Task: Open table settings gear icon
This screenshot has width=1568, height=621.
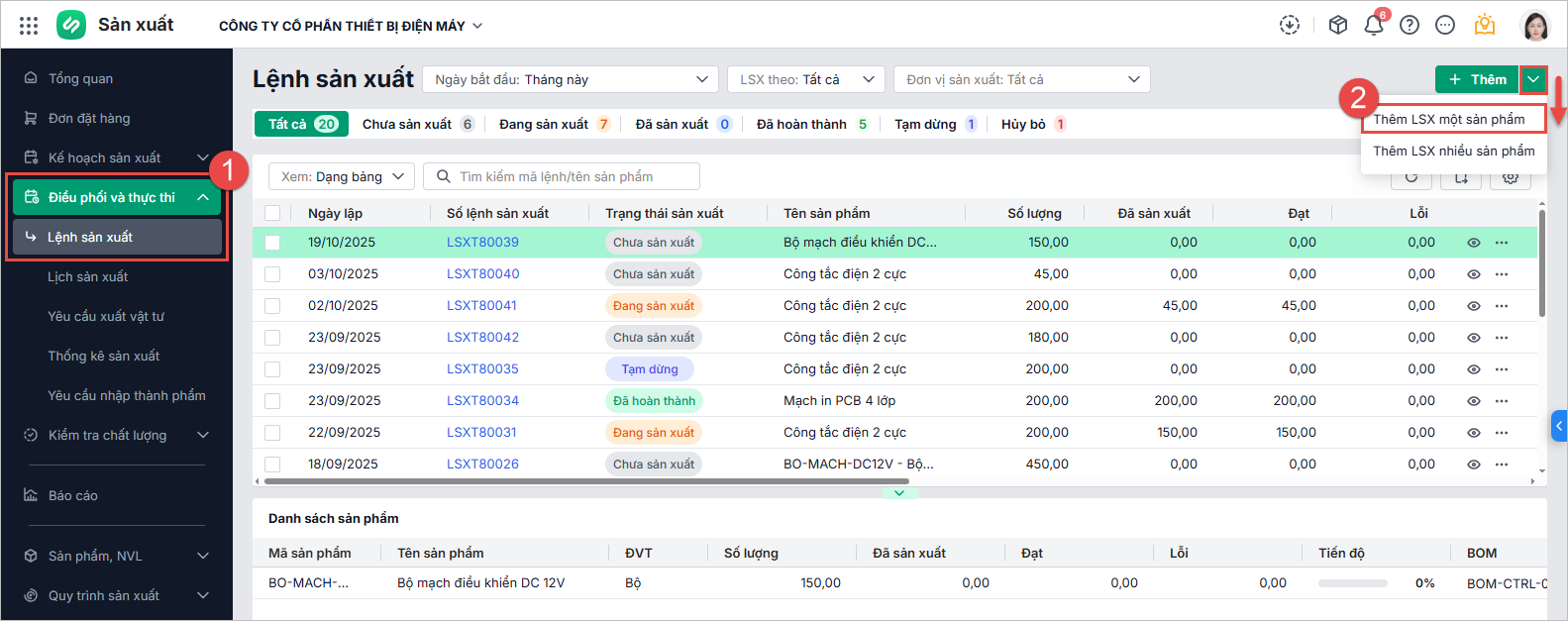Action: point(1510,178)
